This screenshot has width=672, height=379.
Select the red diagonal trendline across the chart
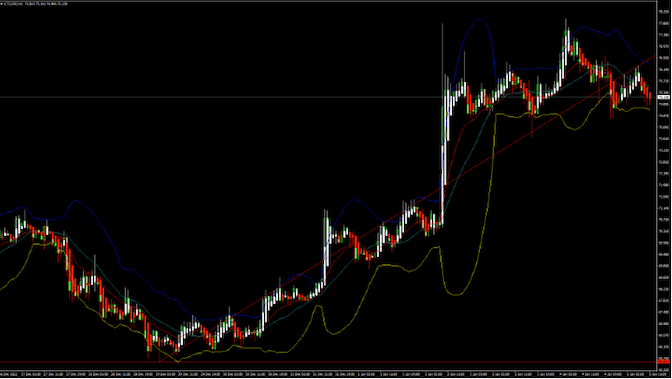coord(407,209)
